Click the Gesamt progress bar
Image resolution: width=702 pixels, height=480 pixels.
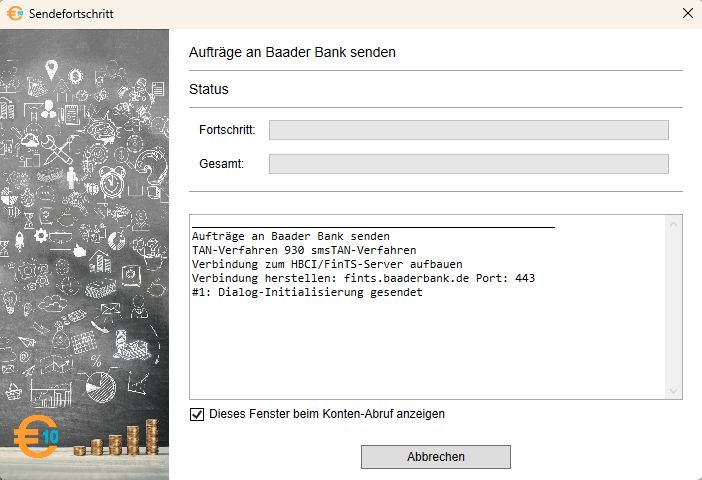click(469, 164)
